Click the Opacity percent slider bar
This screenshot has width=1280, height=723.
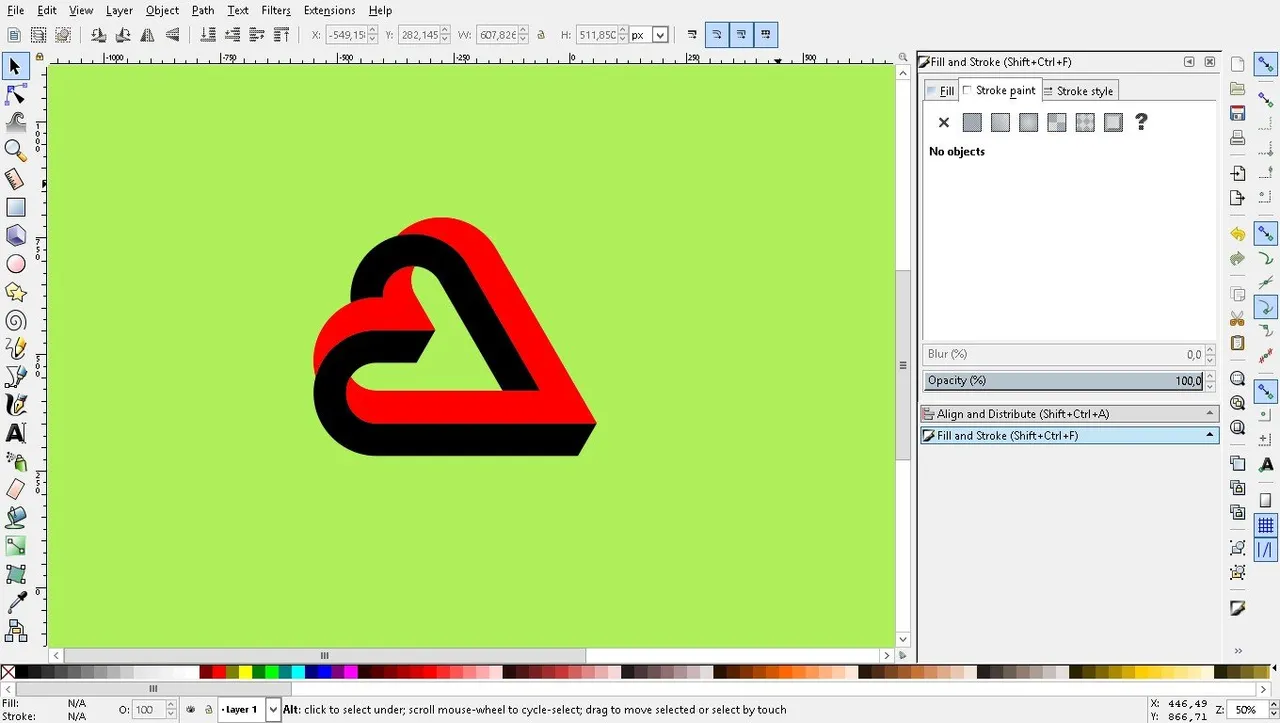coord(1063,381)
